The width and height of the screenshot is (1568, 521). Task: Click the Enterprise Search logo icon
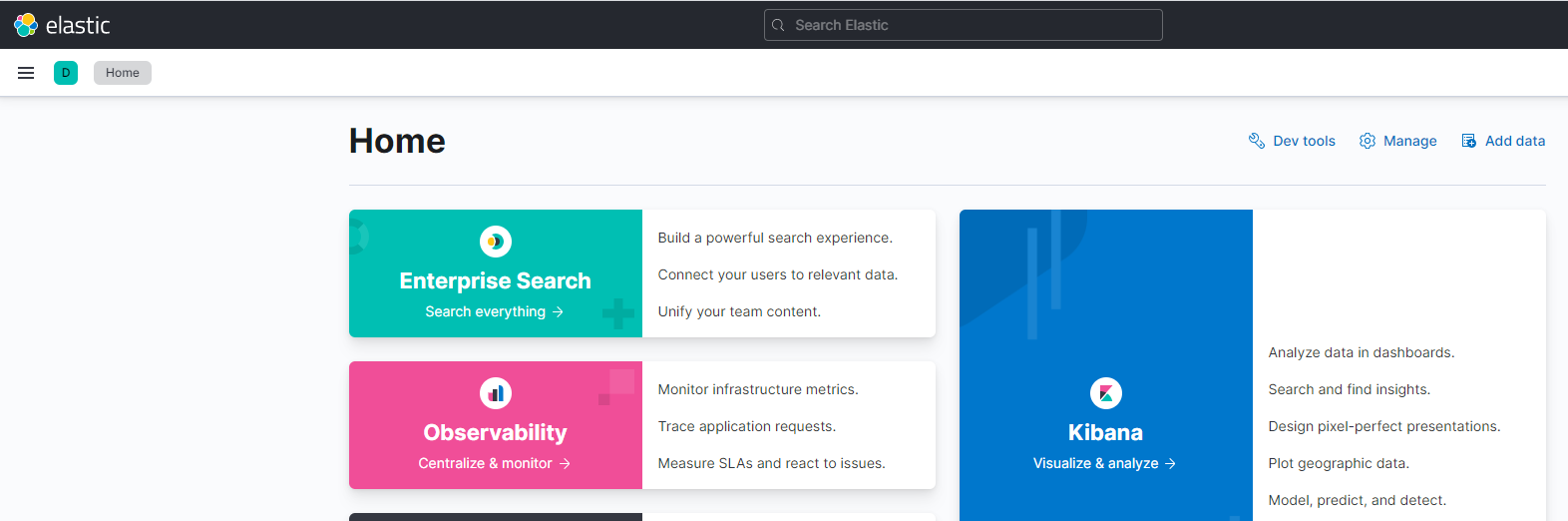point(496,242)
